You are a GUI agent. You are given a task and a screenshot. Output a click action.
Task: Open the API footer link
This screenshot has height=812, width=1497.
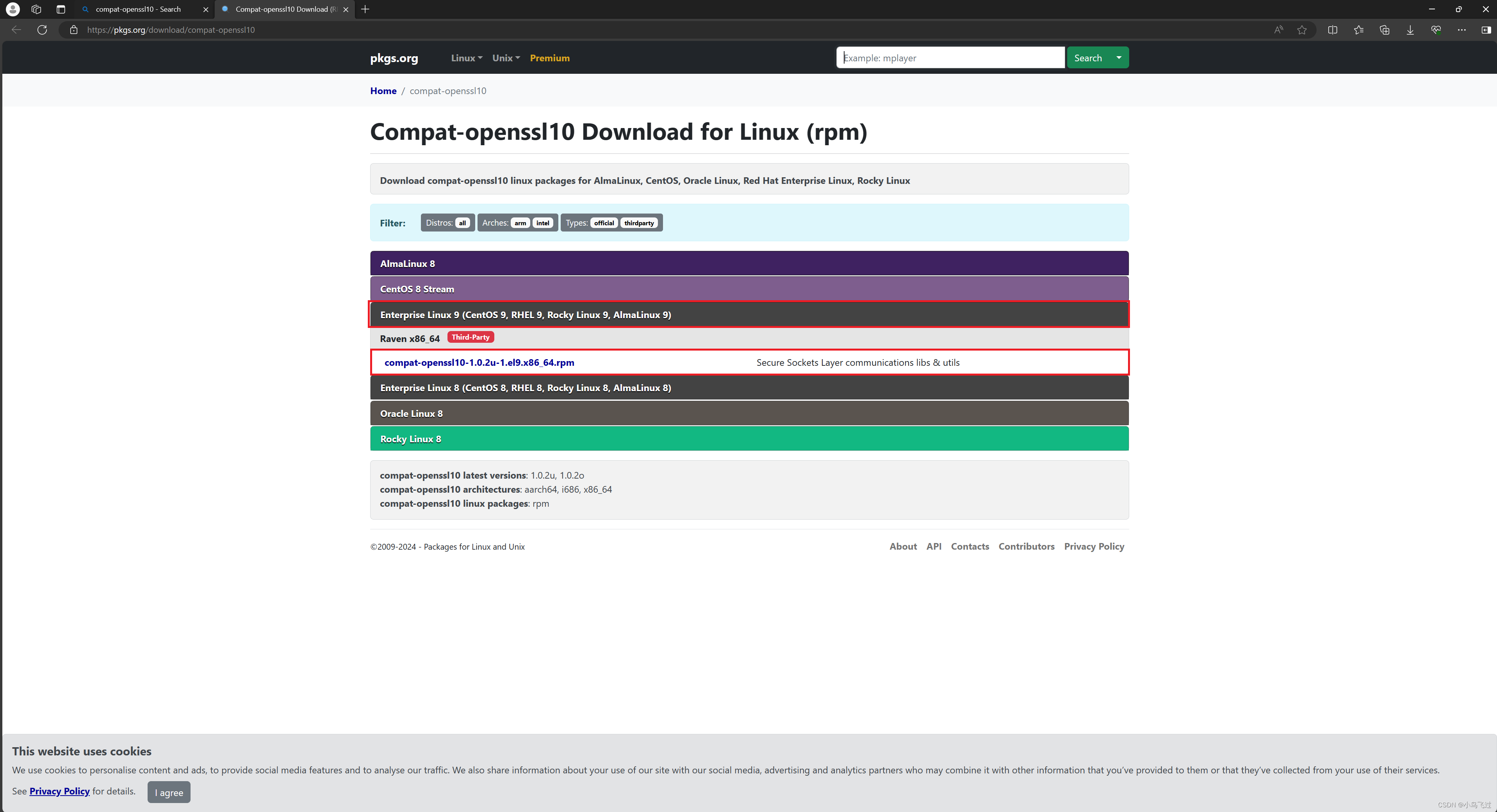tap(934, 547)
